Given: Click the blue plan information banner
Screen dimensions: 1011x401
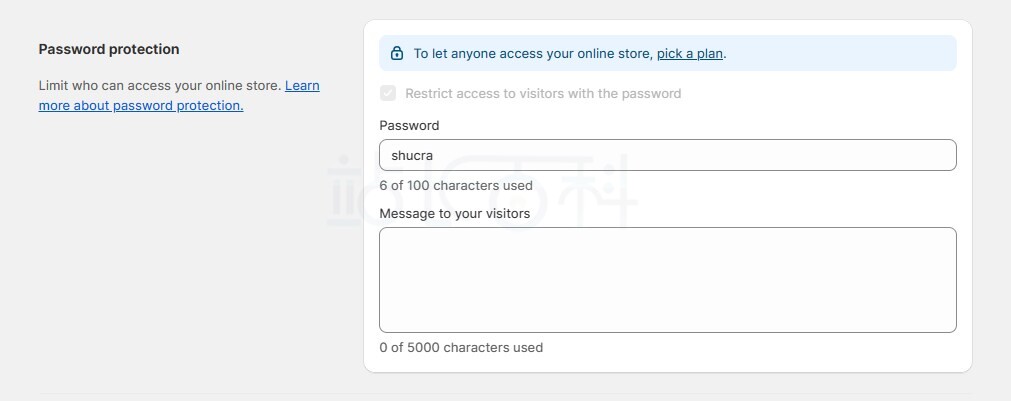Looking at the screenshot, I should click(x=667, y=54).
